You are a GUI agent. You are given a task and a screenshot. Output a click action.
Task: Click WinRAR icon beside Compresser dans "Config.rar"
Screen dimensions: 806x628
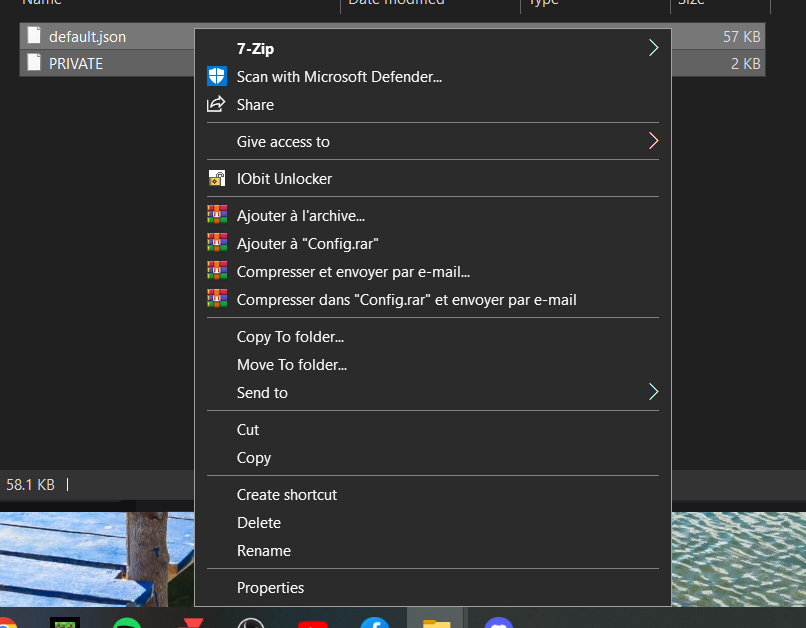[217, 298]
